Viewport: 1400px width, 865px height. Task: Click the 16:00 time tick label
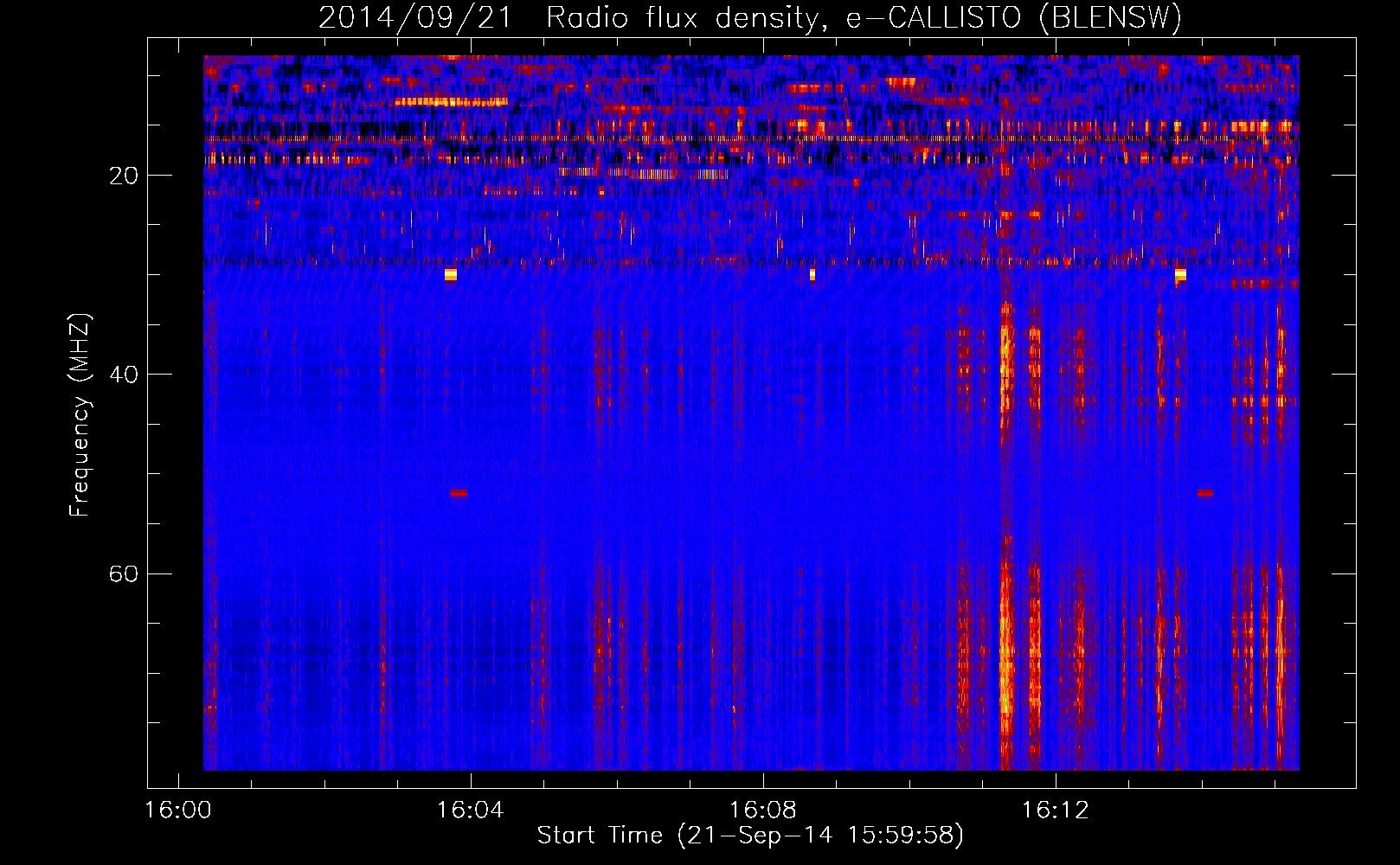coord(178,811)
